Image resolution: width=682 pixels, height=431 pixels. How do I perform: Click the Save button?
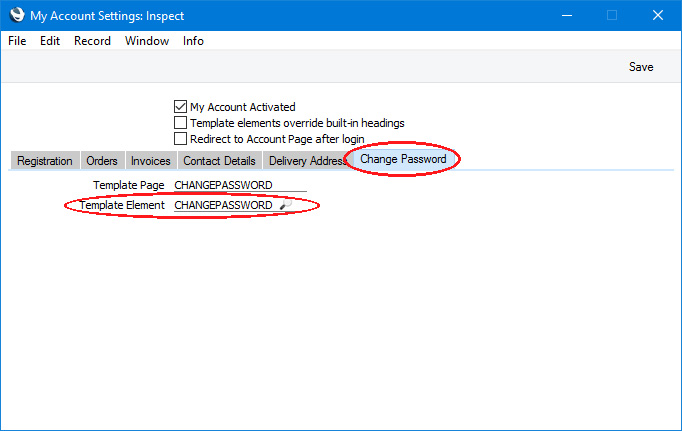coord(641,67)
